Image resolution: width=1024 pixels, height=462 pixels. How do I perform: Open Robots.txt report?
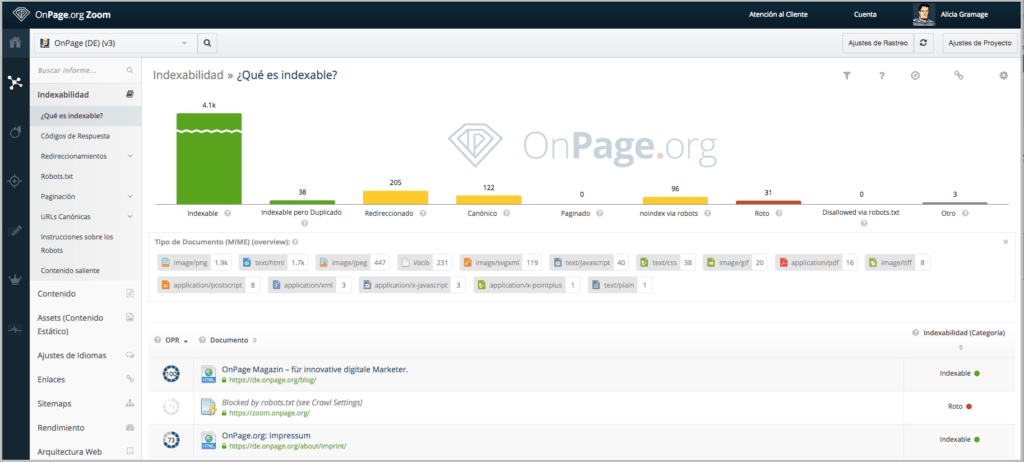point(57,176)
